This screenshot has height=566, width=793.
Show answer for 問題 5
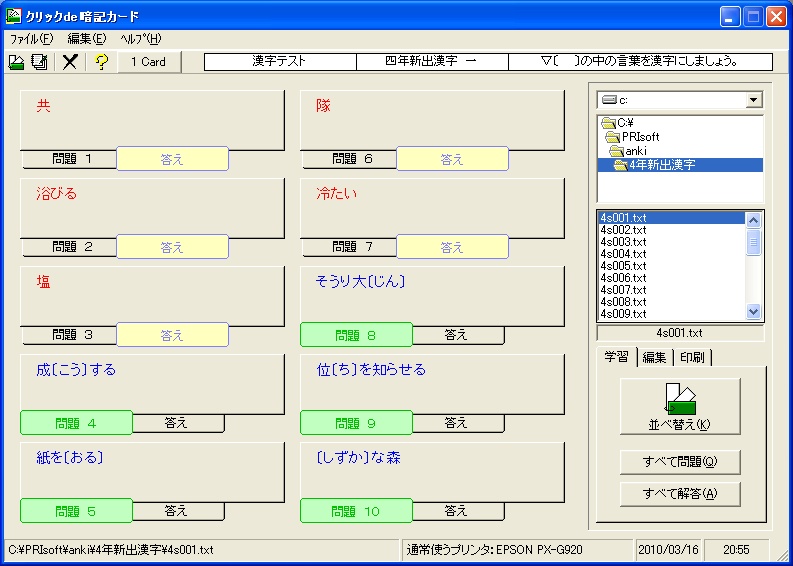pos(178,510)
